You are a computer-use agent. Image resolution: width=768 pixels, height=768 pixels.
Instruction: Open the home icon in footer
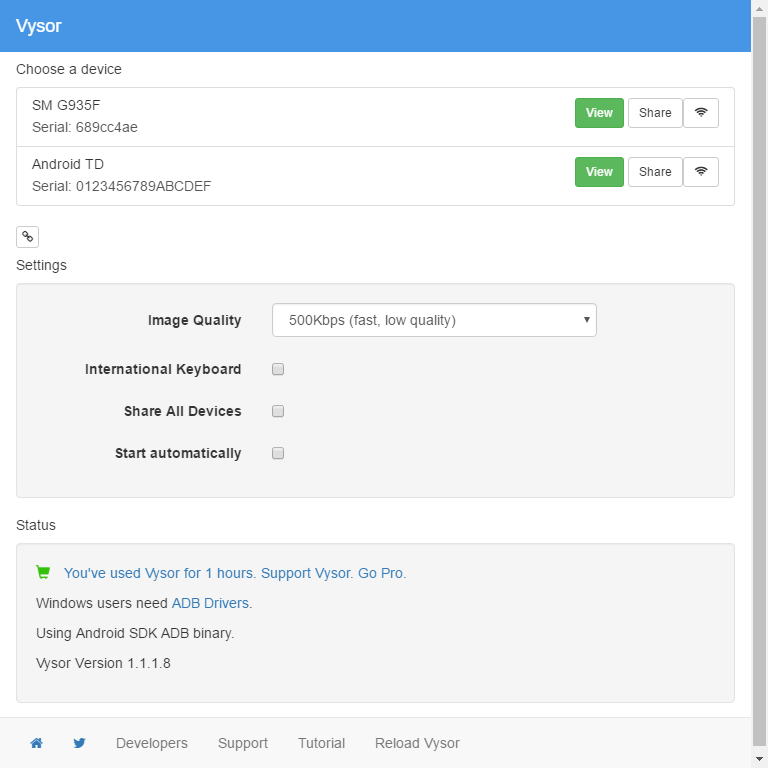tap(37, 743)
